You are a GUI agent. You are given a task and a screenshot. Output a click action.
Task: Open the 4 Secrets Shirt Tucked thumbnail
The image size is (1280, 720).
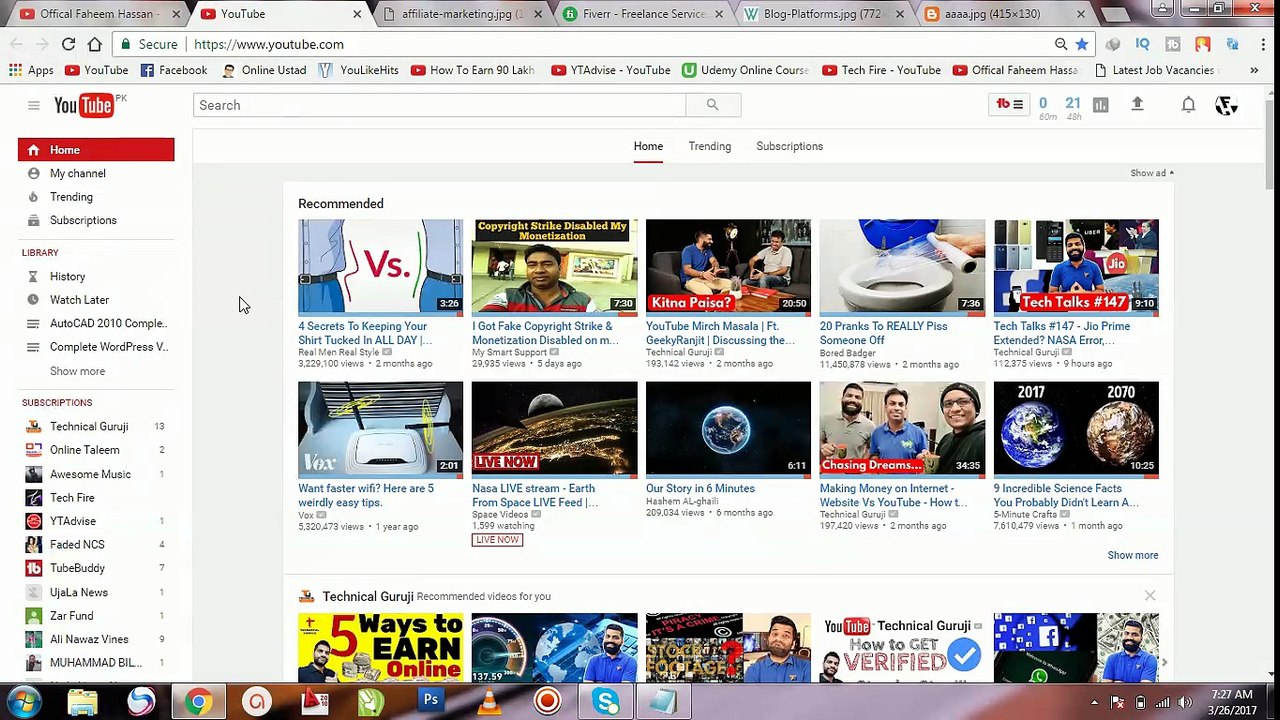tap(380, 266)
